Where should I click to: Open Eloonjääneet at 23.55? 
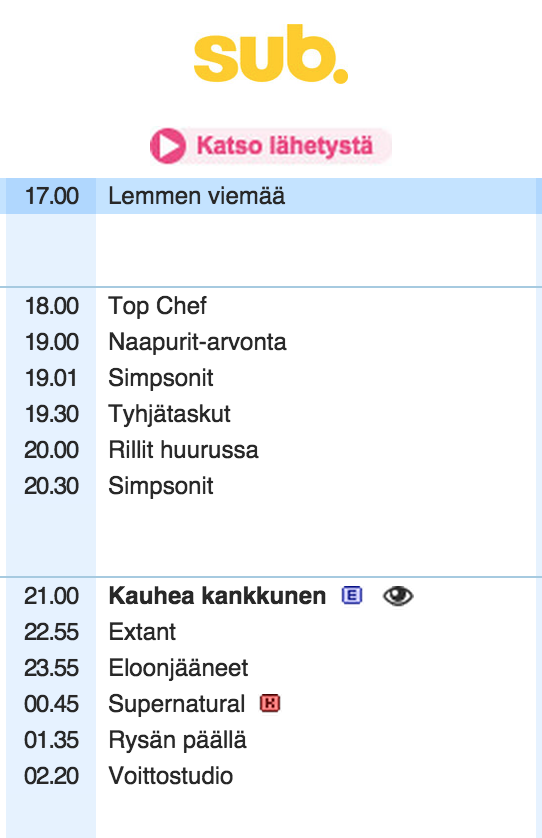[x=179, y=668]
